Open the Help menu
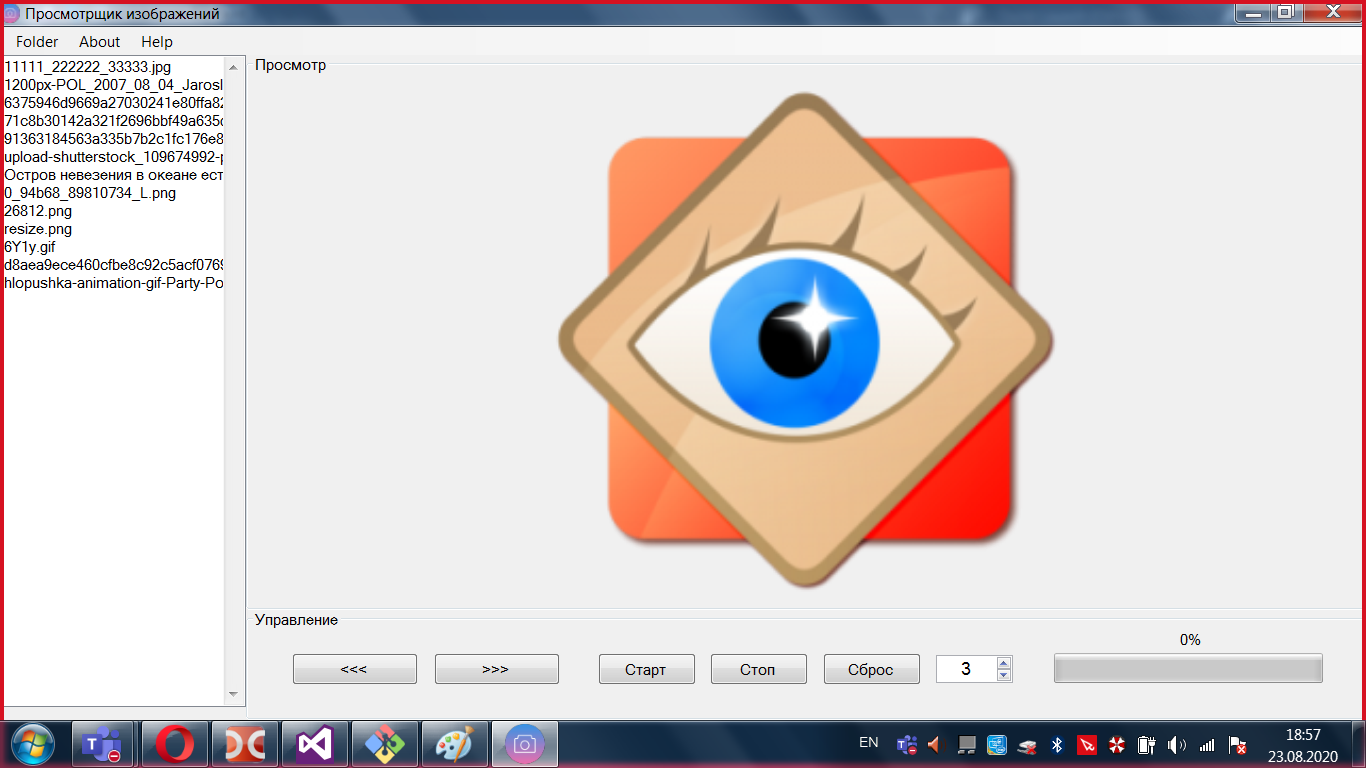This screenshot has height=768, width=1366. tap(156, 42)
